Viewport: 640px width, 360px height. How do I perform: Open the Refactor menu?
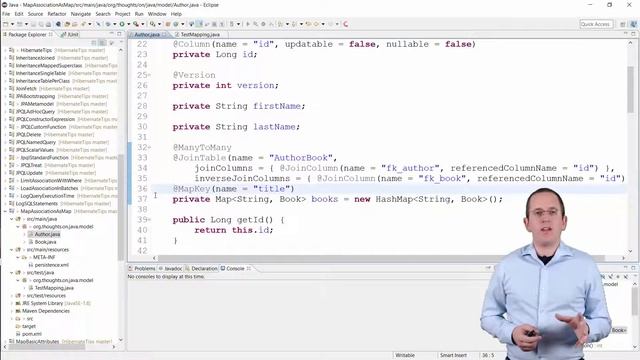click(x=57, y=14)
